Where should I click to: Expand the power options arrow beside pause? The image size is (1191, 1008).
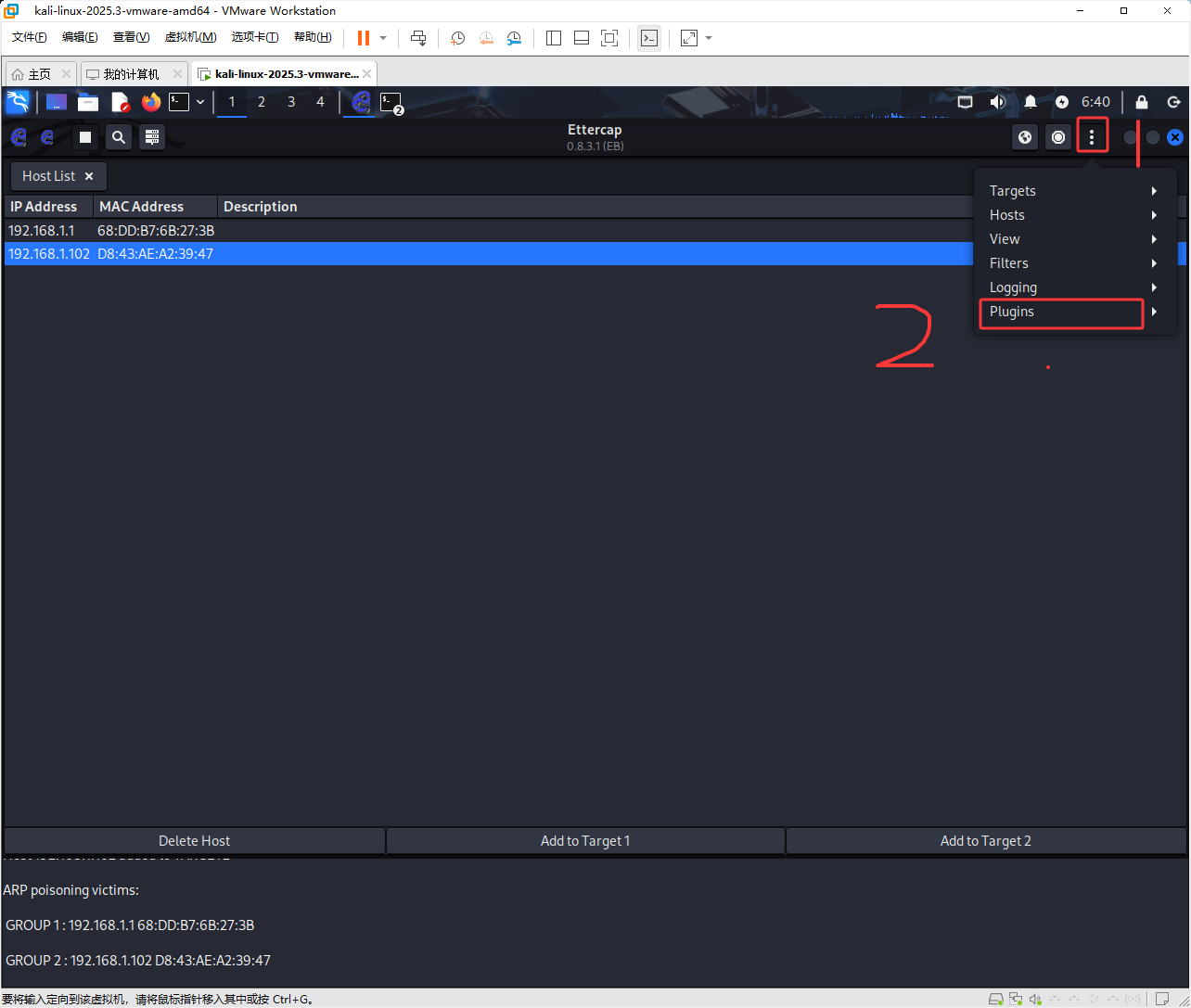point(383,38)
